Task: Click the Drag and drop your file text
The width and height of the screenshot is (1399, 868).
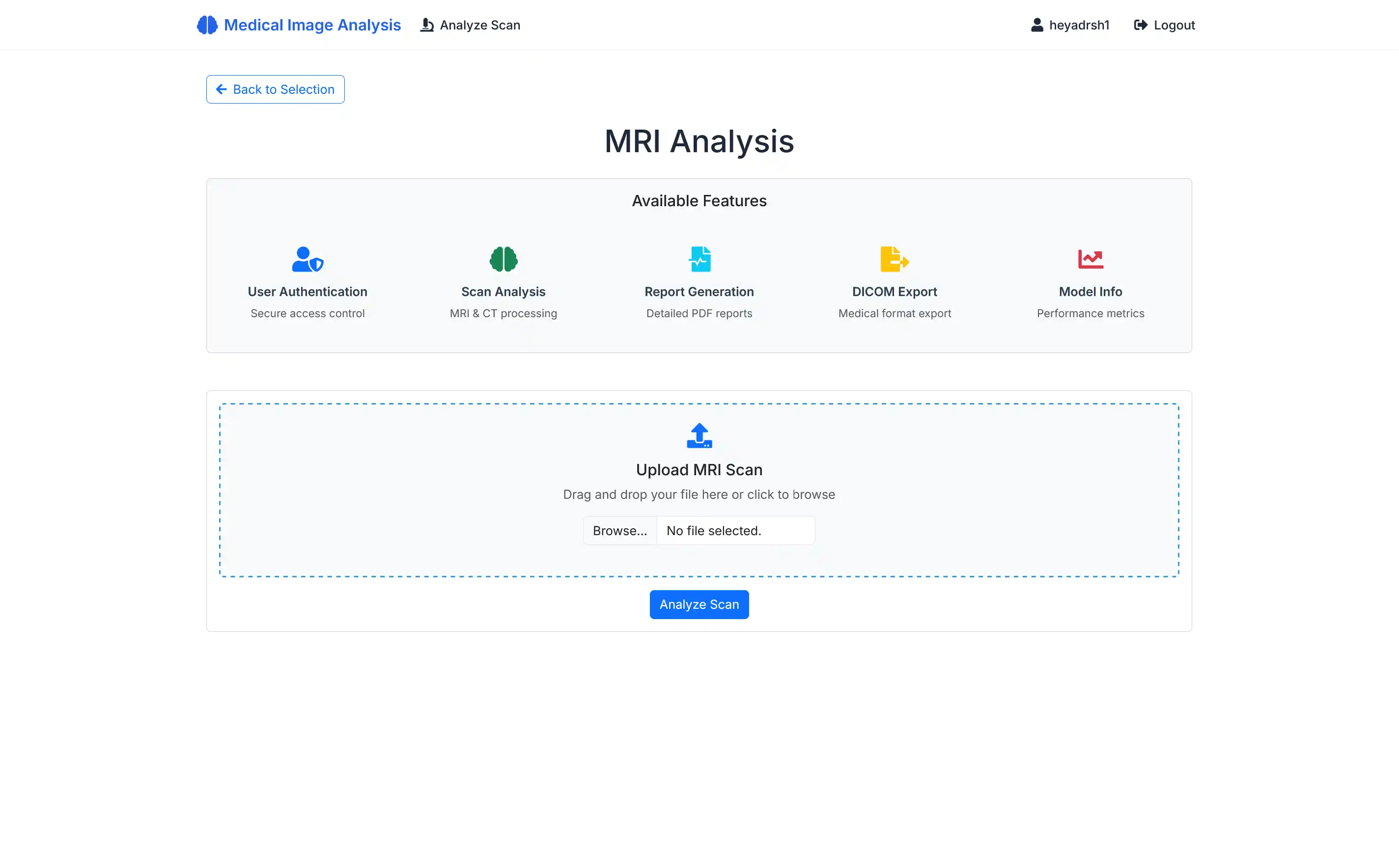Action: (x=699, y=495)
